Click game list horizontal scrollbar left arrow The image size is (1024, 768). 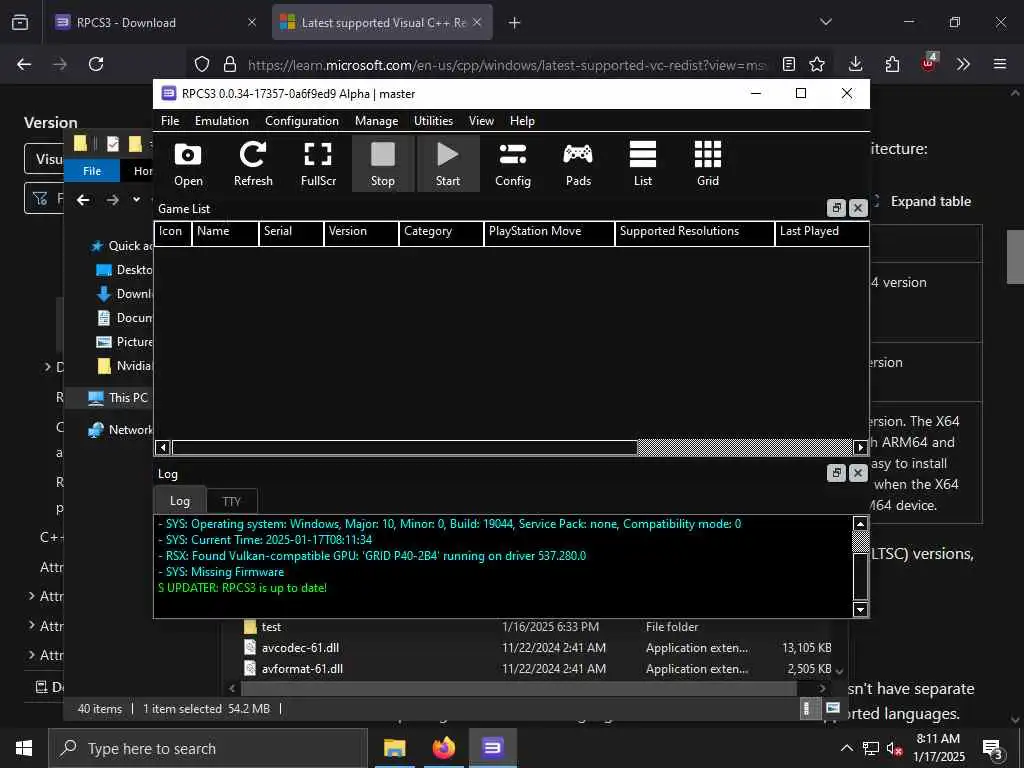[163, 447]
